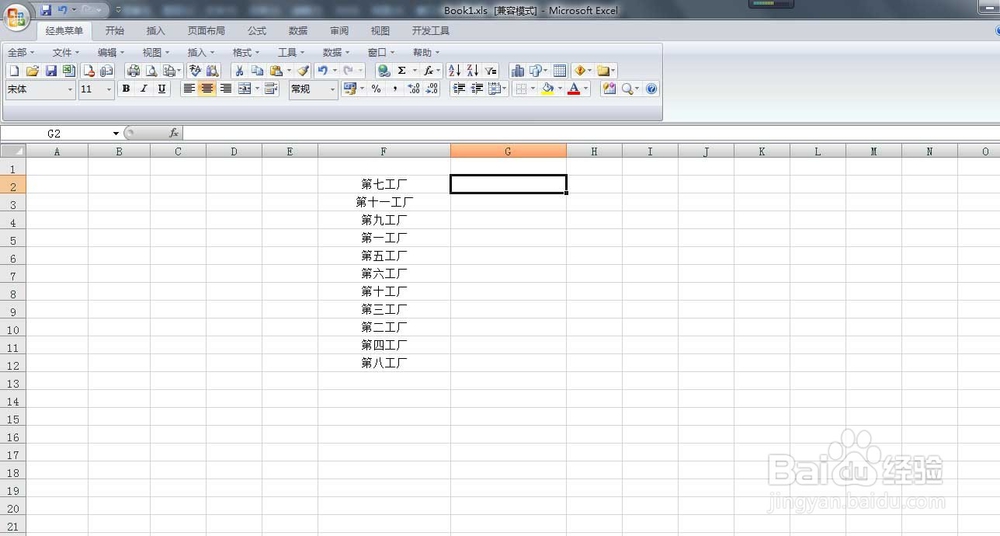Viewport: 1000px width, 536px height.
Task: Select cell with 第五工厂
Action: 384,256
